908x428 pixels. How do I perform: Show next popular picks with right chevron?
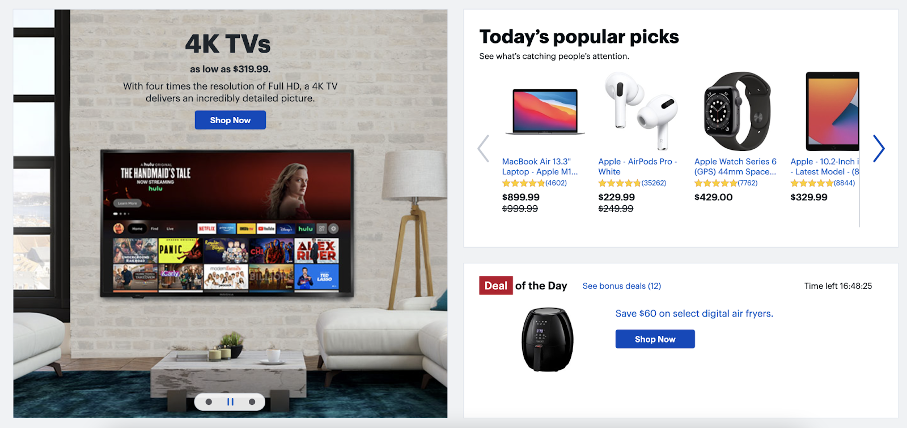pyautogui.click(x=879, y=148)
